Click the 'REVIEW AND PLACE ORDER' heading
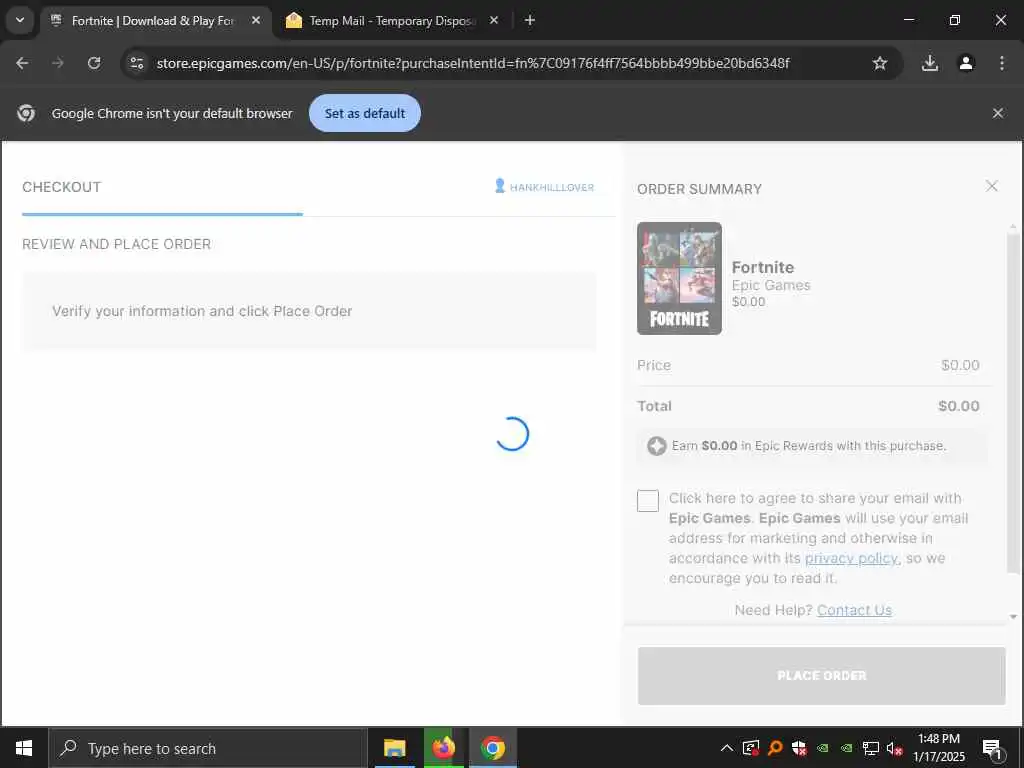The height and width of the screenshot is (768, 1024). (117, 244)
